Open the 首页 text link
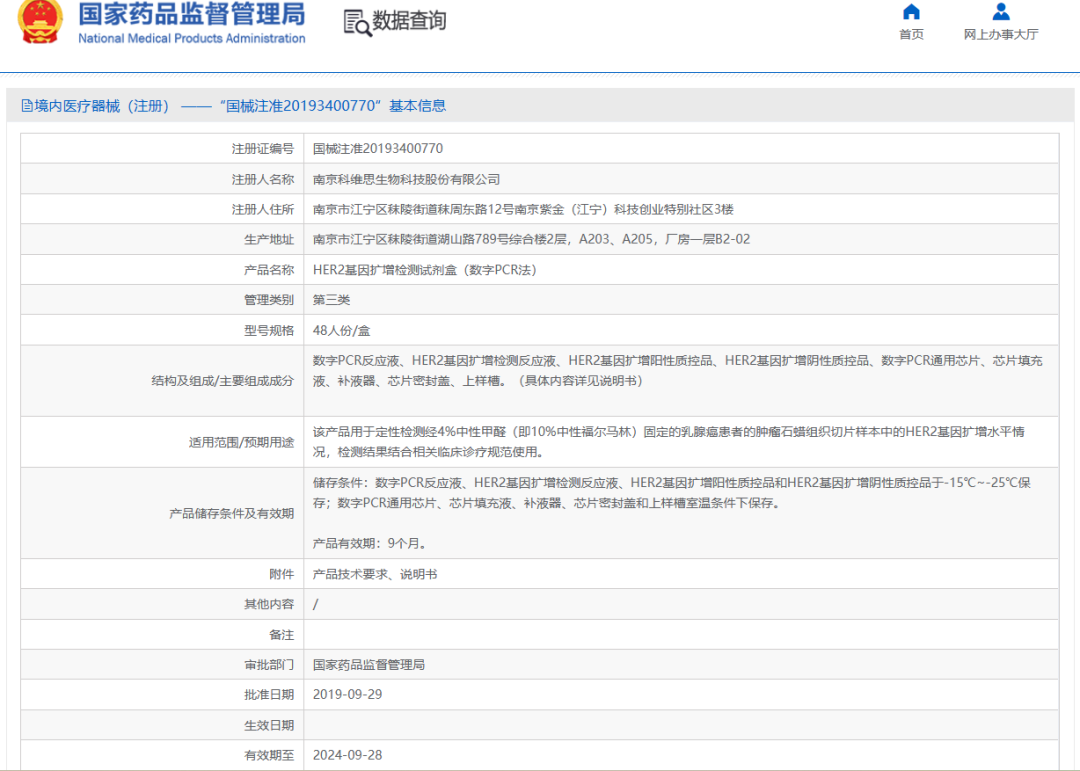Image resolution: width=1080 pixels, height=771 pixels. point(911,35)
